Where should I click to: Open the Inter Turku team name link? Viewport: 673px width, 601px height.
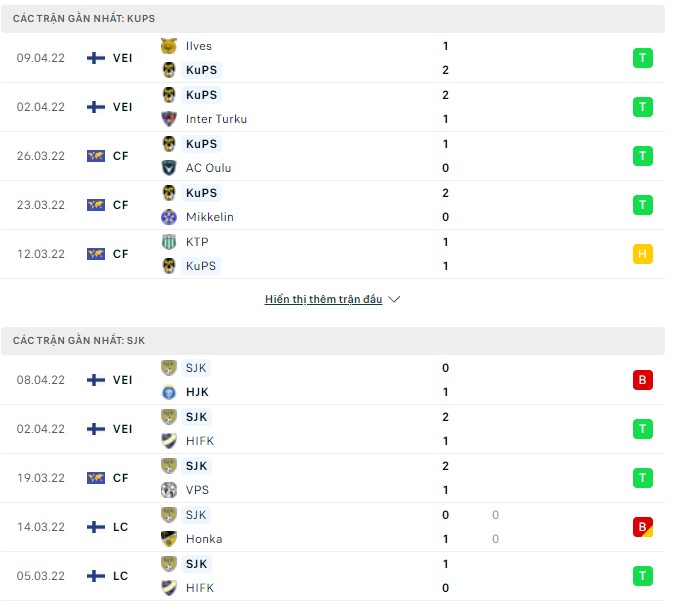pyautogui.click(x=216, y=119)
